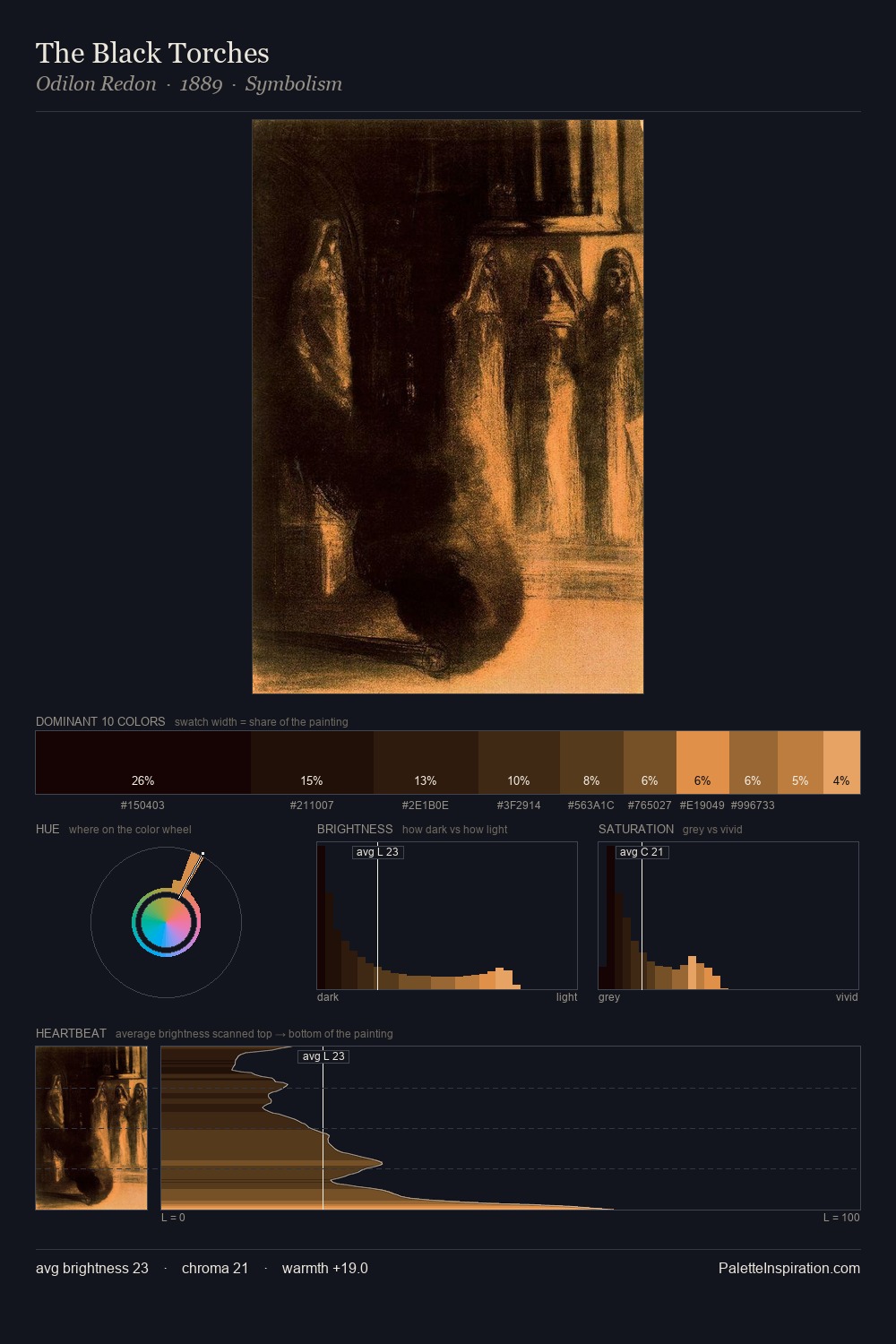Viewport: 896px width, 1344px height.
Task: Click the 'BRIGHTNESS' section heading
Action: point(355,829)
